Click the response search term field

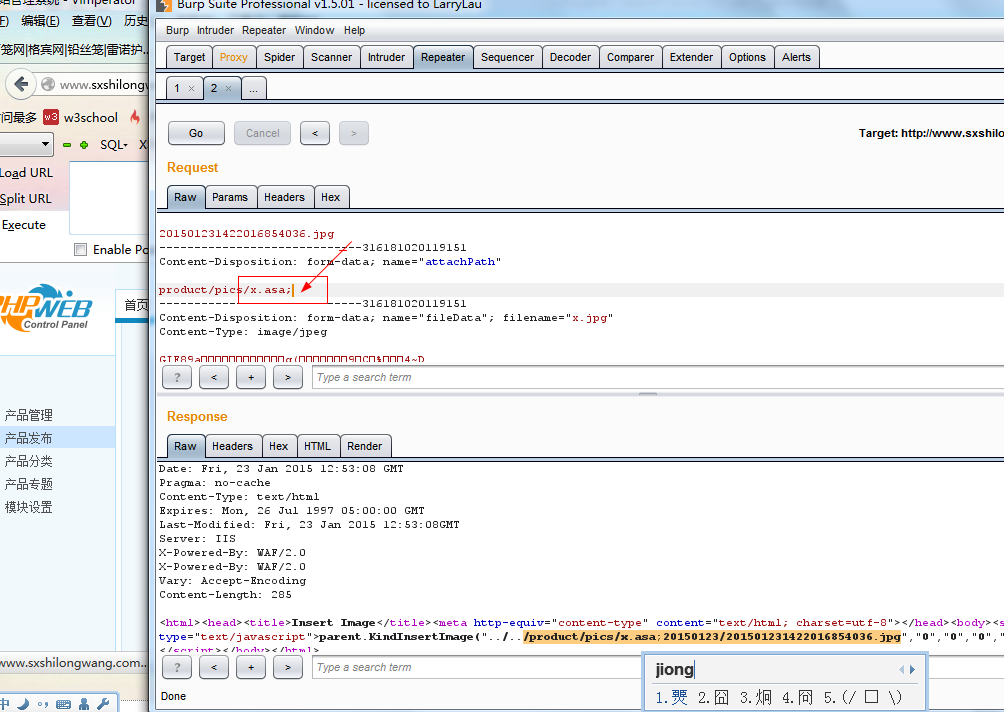(x=477, y=667)
